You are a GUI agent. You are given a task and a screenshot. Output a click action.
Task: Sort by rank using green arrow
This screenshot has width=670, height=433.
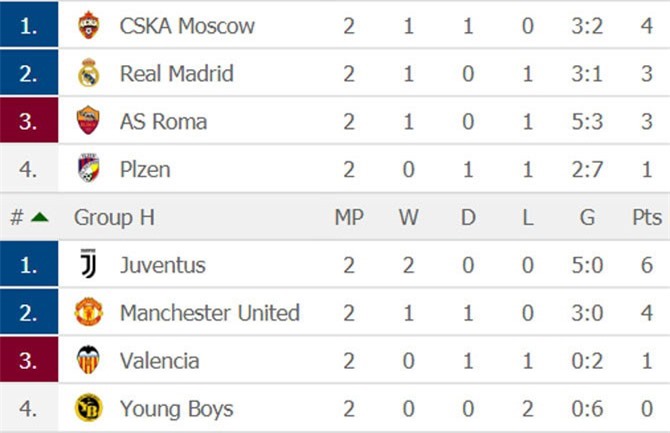click(40, 218)
